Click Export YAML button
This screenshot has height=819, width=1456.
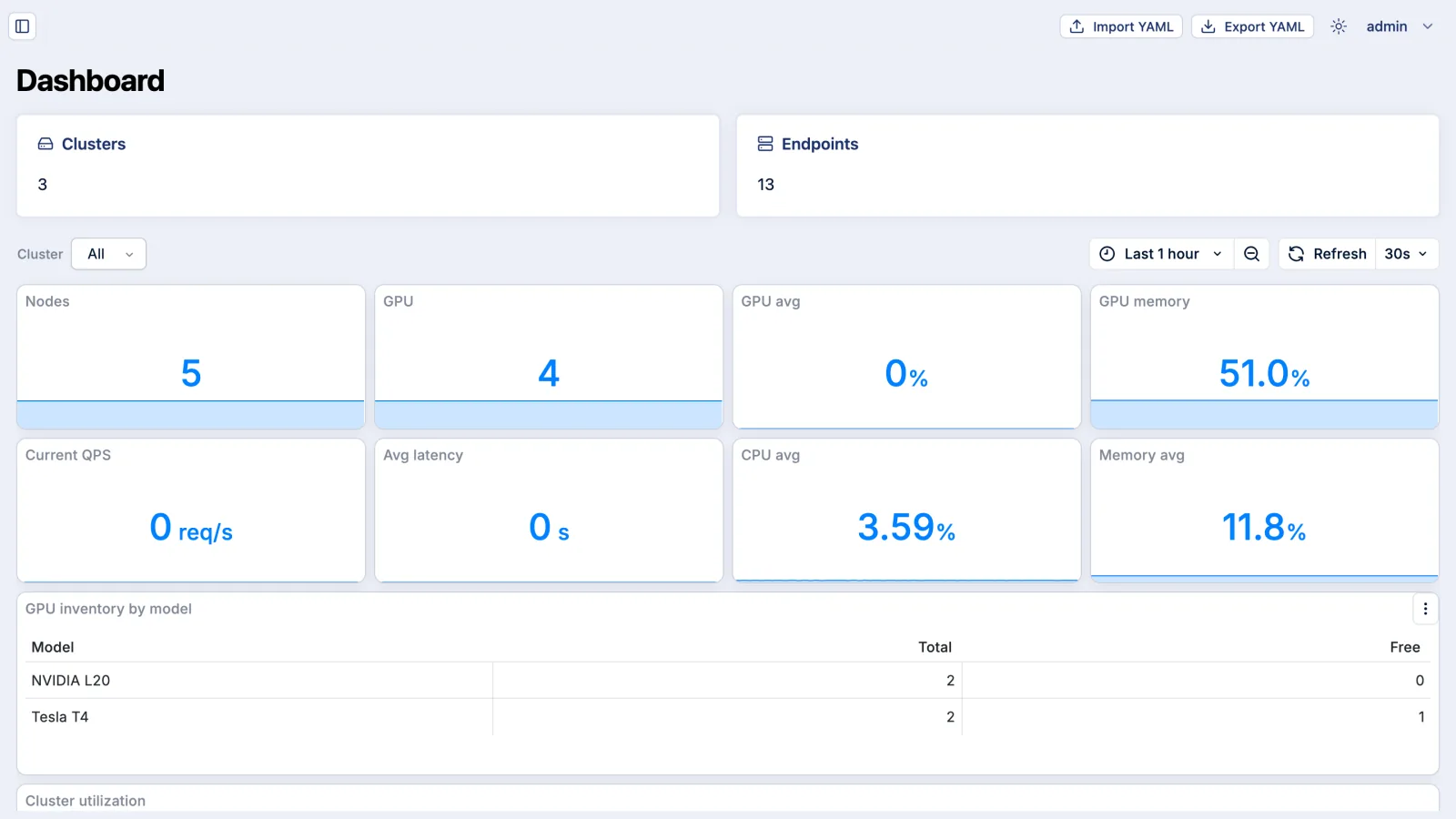pyautogui.click(x=1252, y=26)
